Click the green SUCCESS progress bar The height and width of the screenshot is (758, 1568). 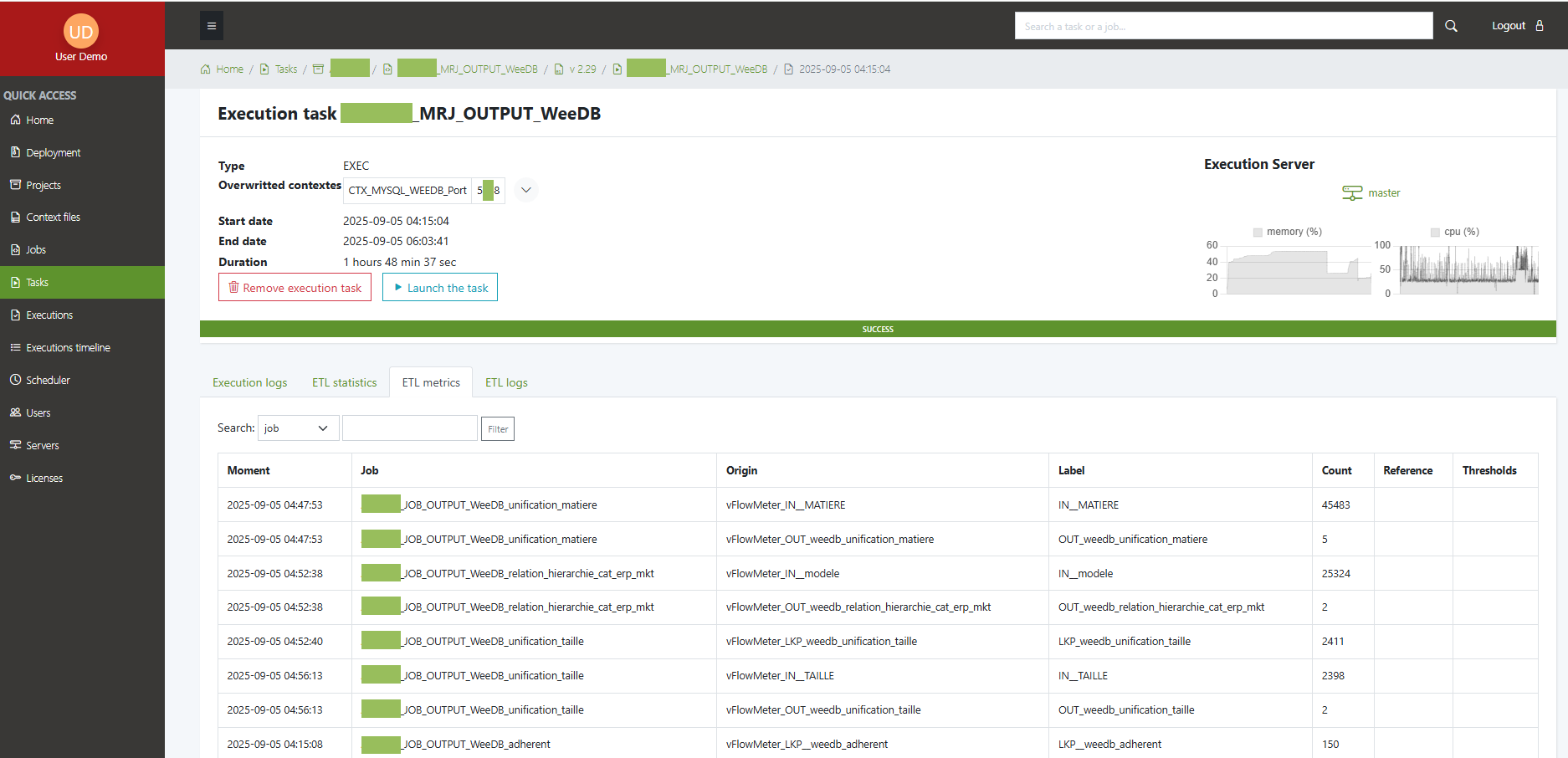pos(878,329)
